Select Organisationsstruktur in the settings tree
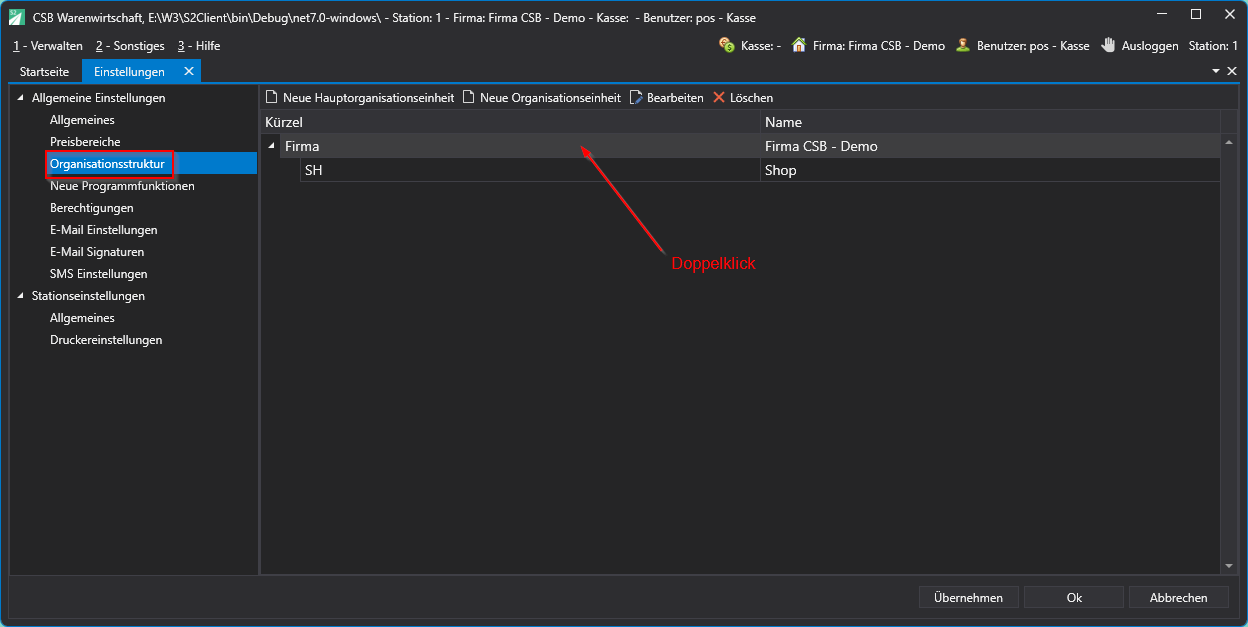Image resolution: width=1248 pixels, height=627 pixels. pyautogui.click(x=107, y=164)
